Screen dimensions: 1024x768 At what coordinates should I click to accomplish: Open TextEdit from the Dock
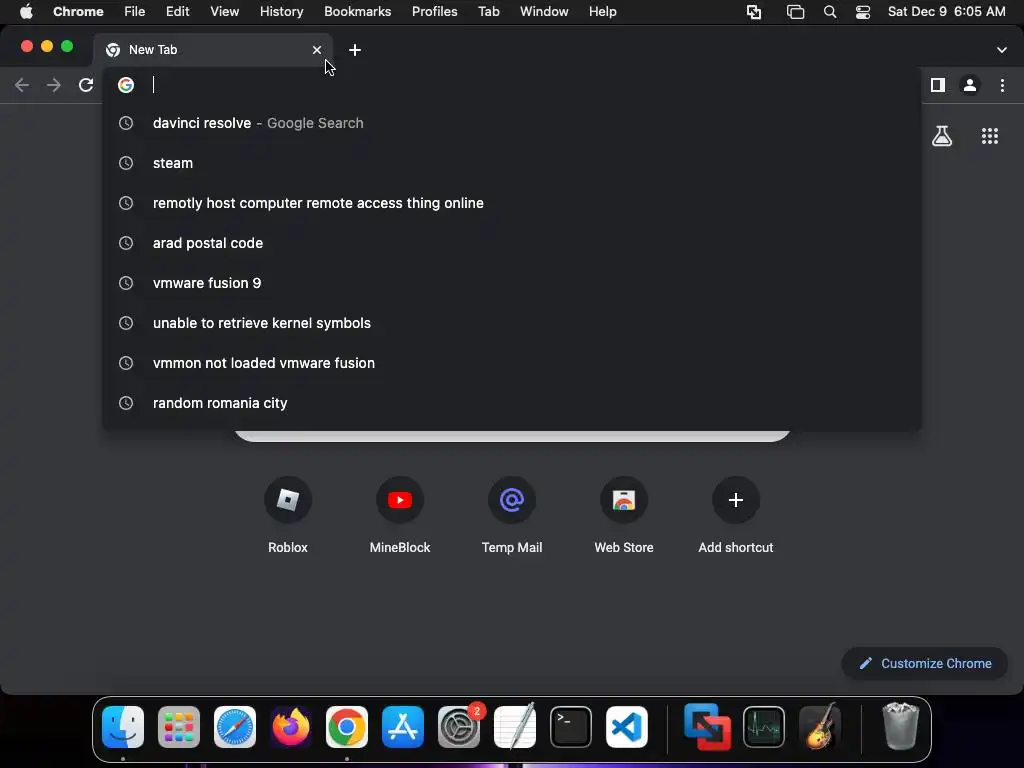pos(515,727)
